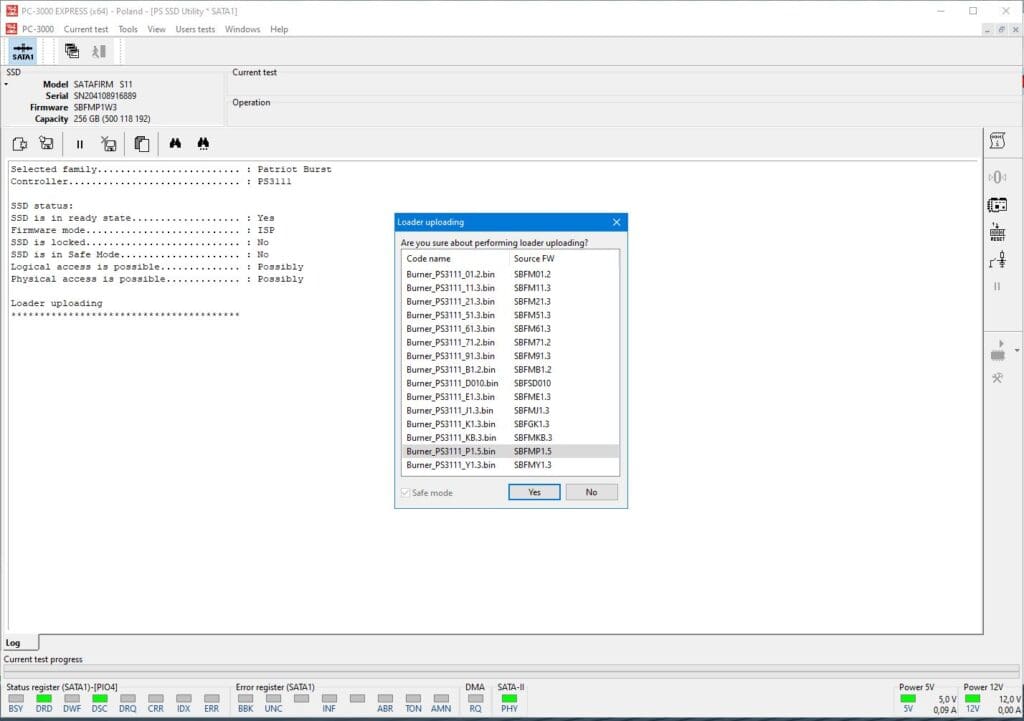Viewport: 1024px width, 721px height.
Task: Open the Users tests menu
Action: (195, 29)
